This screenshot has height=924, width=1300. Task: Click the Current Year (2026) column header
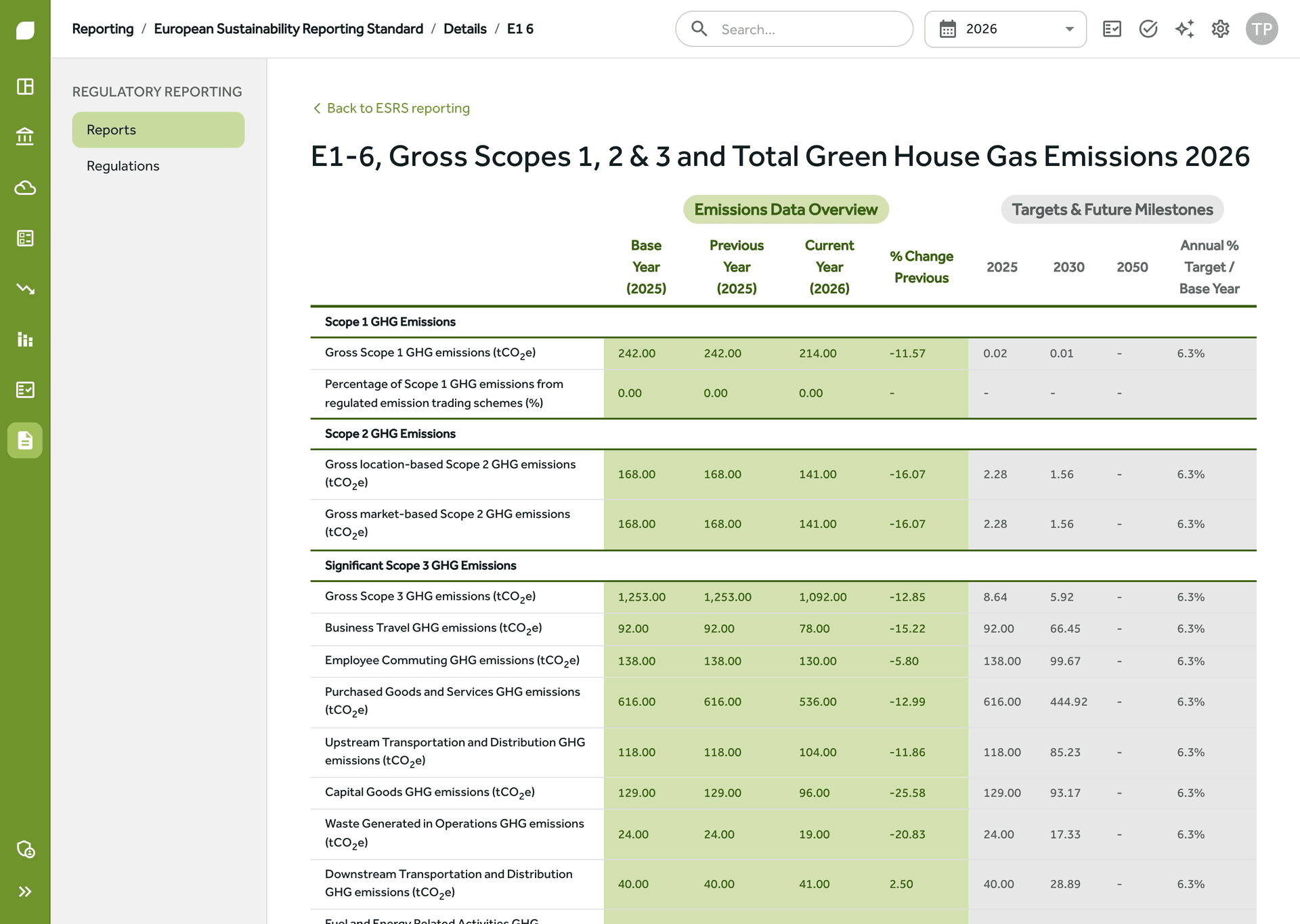(829, 267)
